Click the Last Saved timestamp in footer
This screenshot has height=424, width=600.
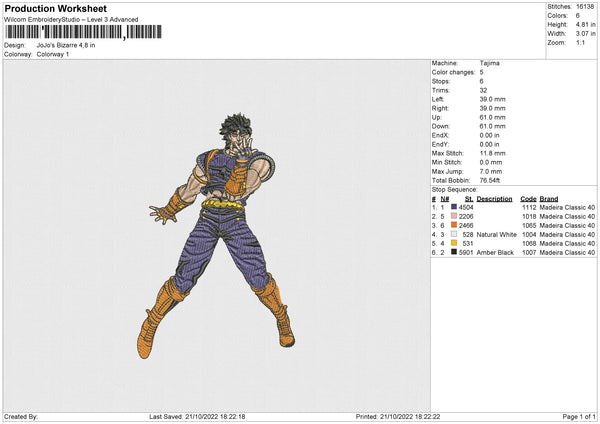197,417
